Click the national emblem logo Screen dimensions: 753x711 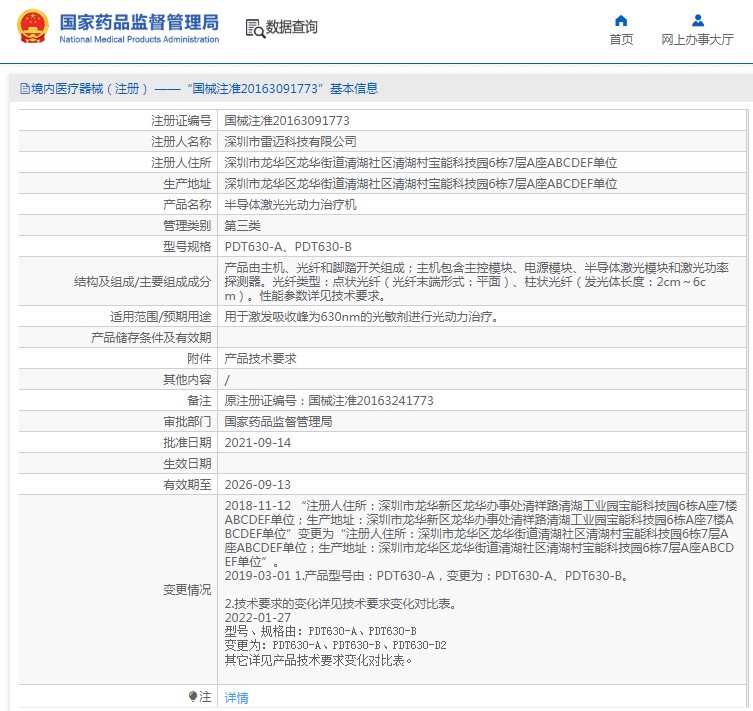(33, 26)
